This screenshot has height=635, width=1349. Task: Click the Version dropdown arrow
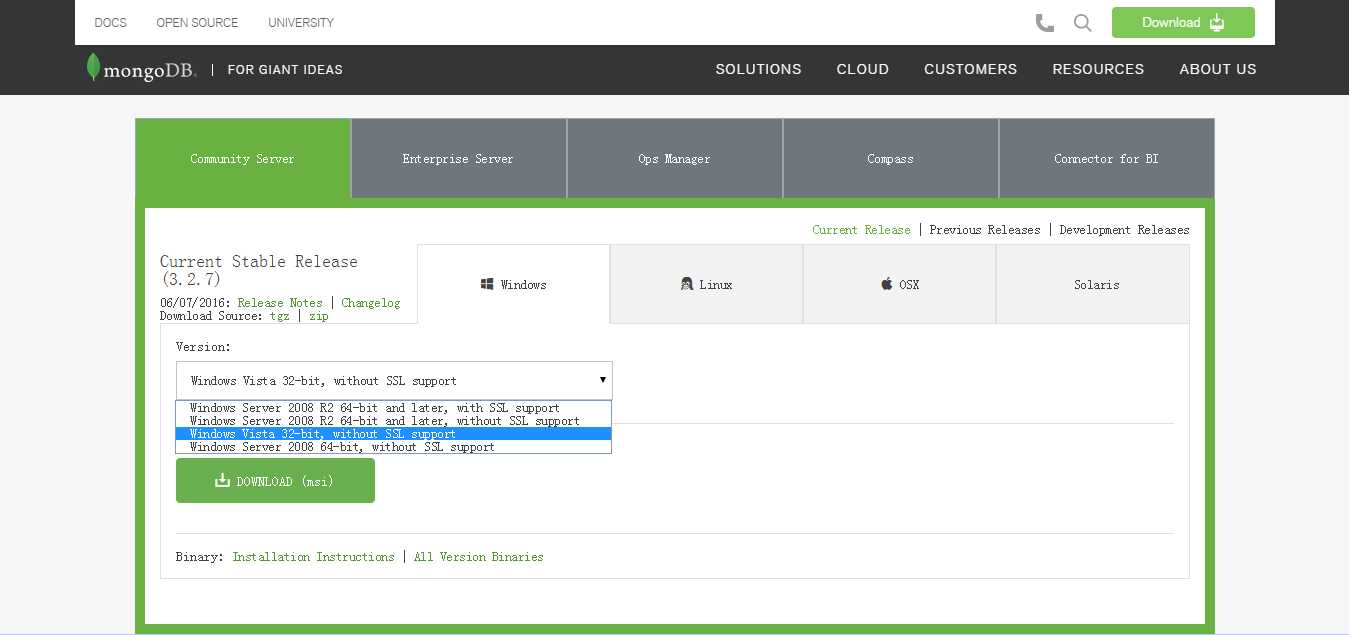(602, 380)
